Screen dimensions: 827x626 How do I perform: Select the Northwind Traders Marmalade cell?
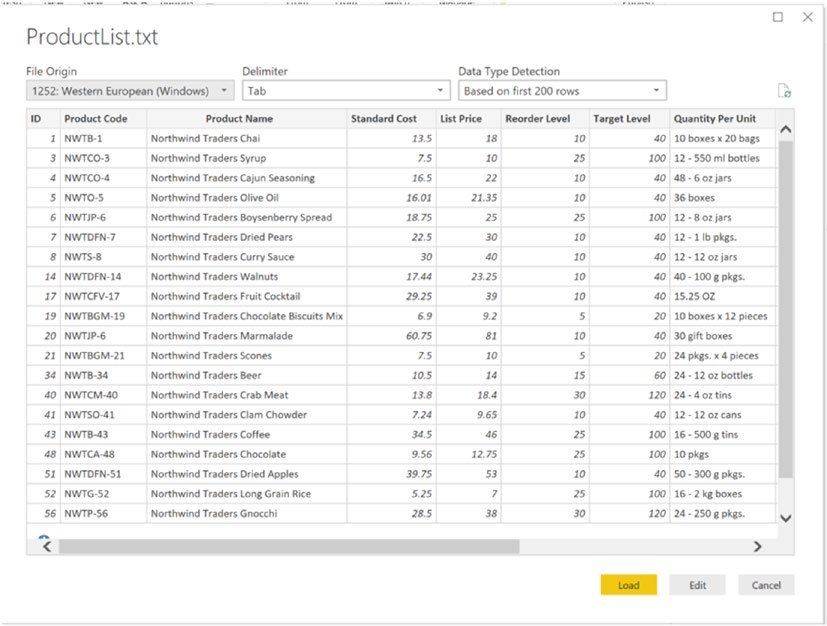(x=247, y=336)
